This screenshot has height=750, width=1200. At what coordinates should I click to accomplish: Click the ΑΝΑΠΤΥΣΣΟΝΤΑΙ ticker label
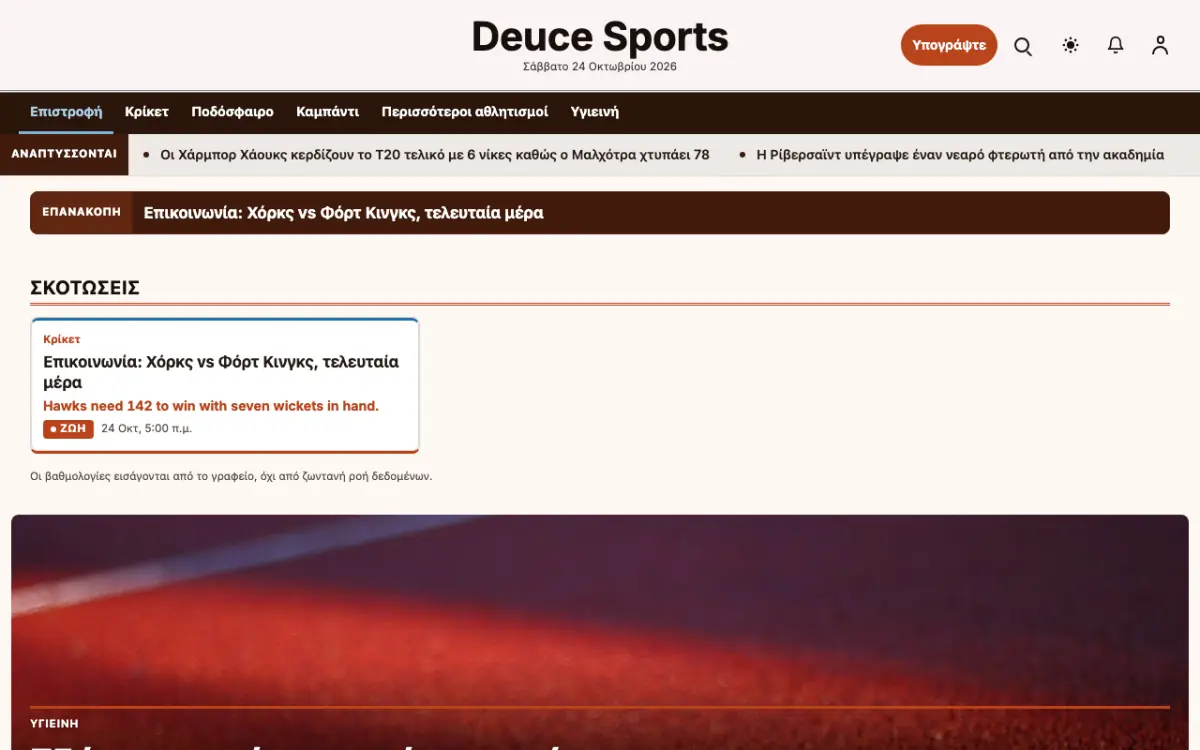64,155
